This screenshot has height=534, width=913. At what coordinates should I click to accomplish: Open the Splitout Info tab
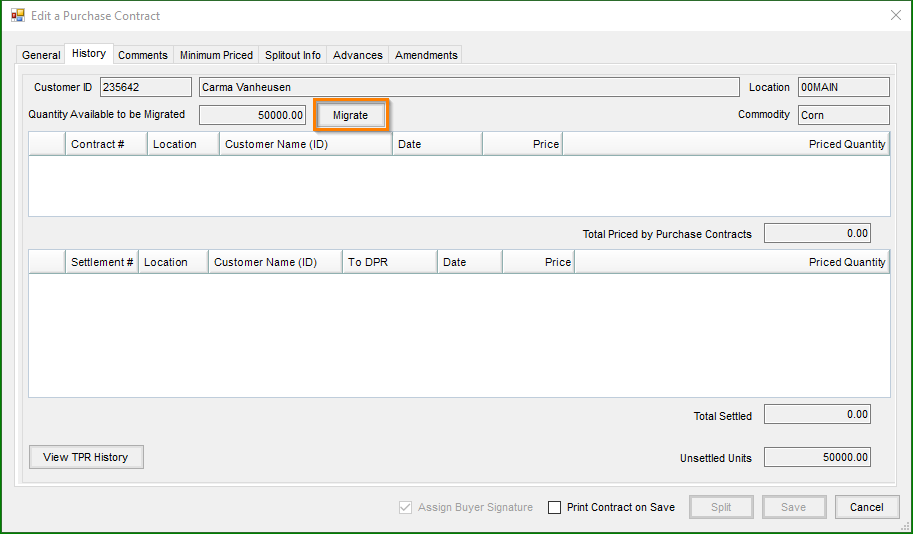pyautogui.click(x=293, y=55)
